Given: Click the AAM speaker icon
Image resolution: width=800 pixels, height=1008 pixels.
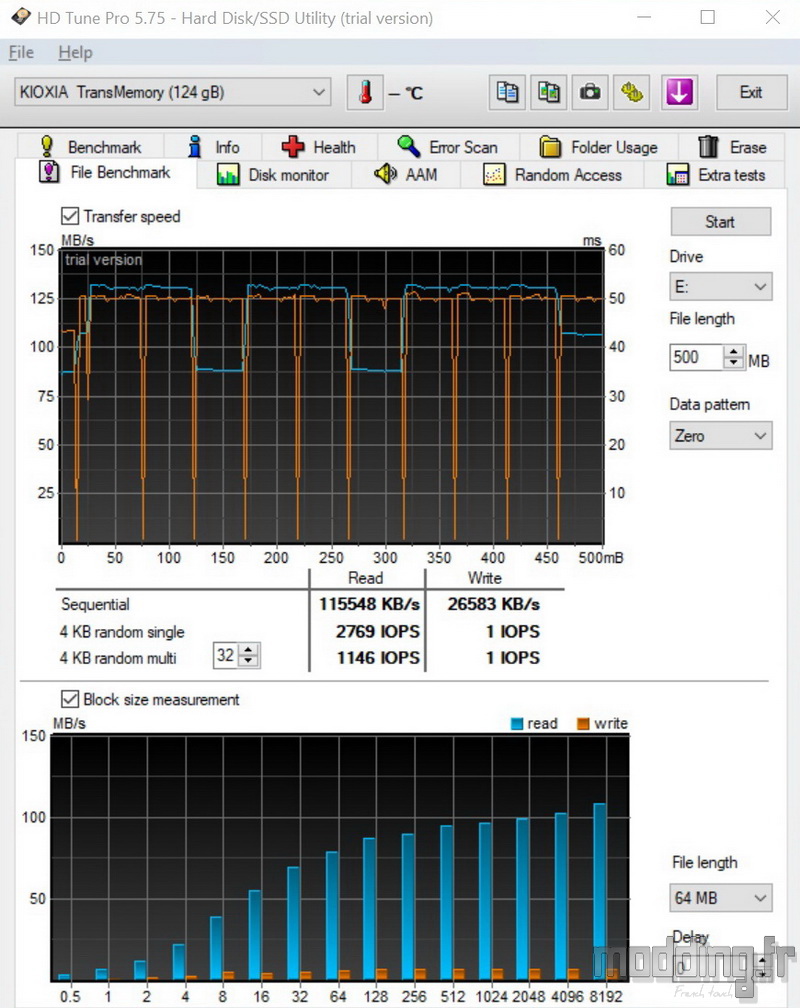Looking at the screenshot, I should 386,174.
